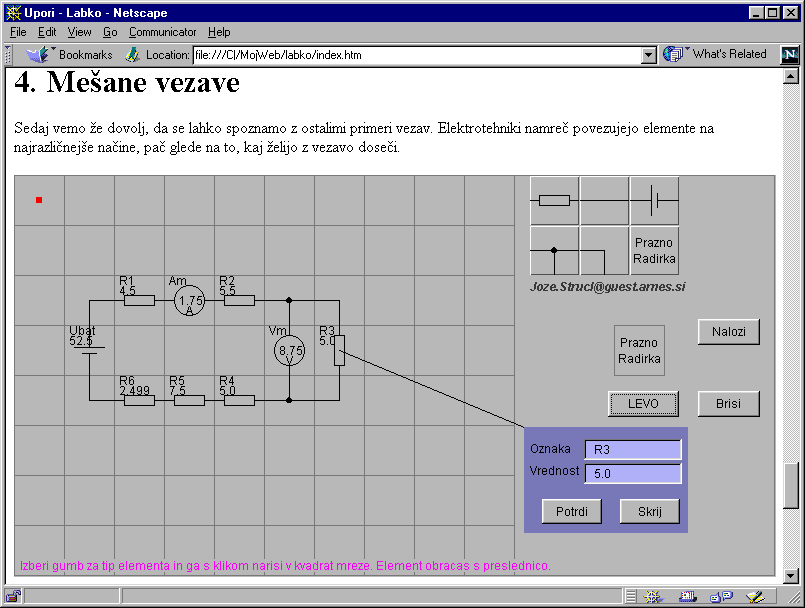Screen dimensions: 805x608
Task: Click the Vrednost input field
Action: click(x=632, y=473)
